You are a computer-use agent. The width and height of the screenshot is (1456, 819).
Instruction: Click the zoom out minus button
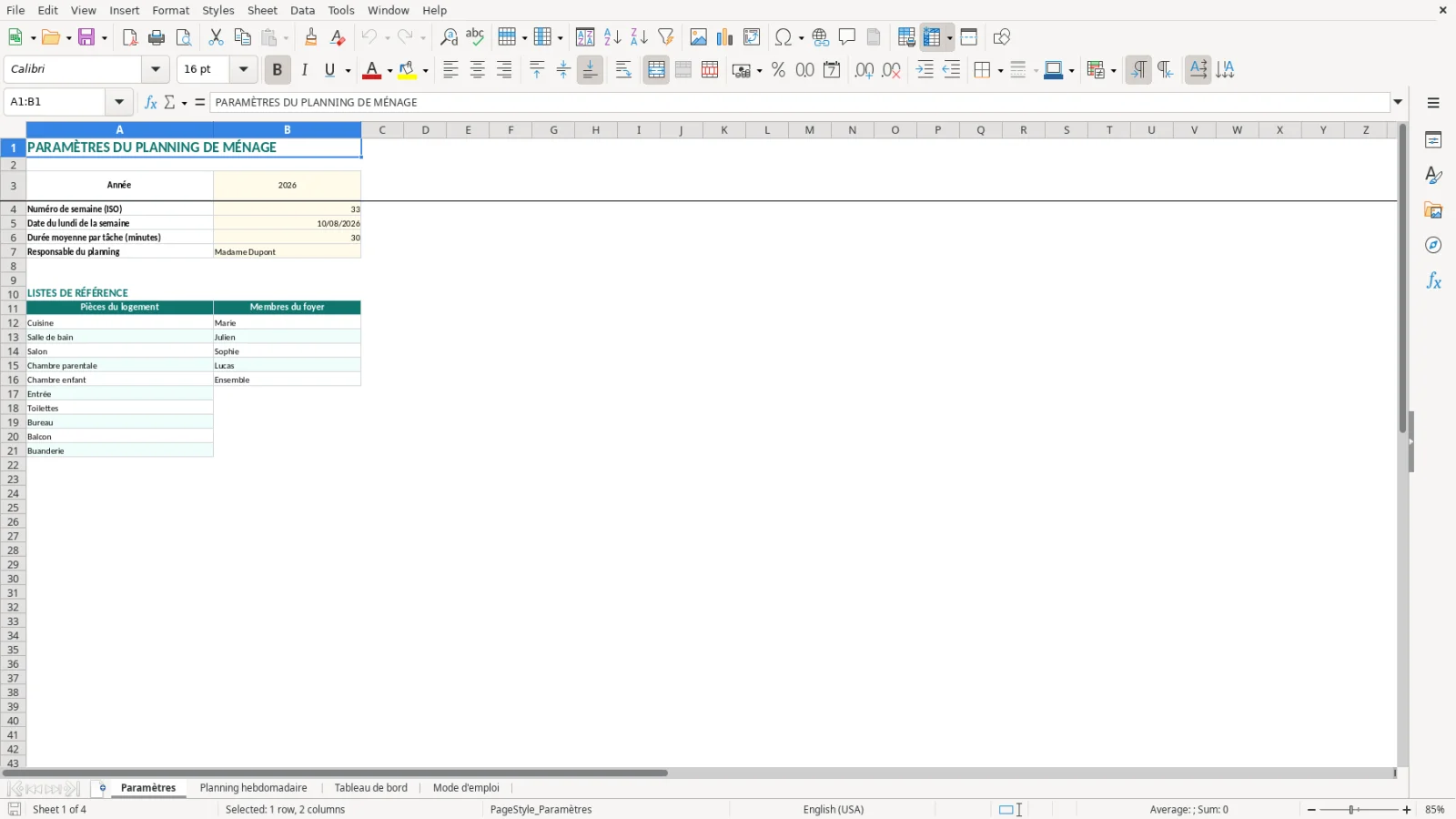1311,810
